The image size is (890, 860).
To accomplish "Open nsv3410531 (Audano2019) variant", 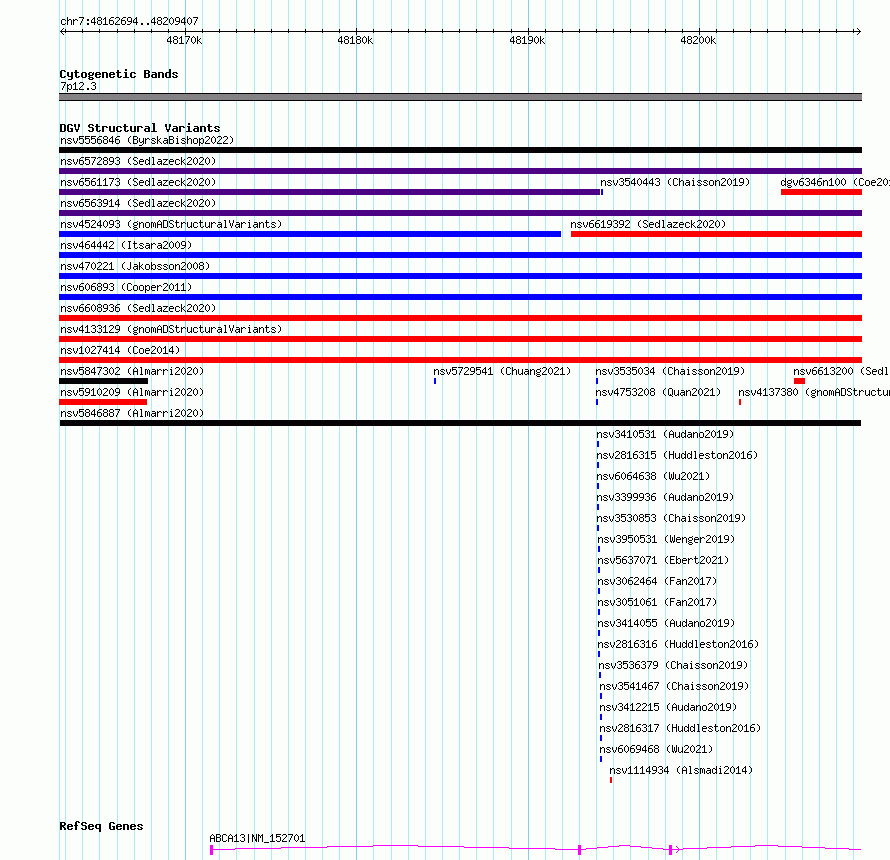I will pos(665,434).
